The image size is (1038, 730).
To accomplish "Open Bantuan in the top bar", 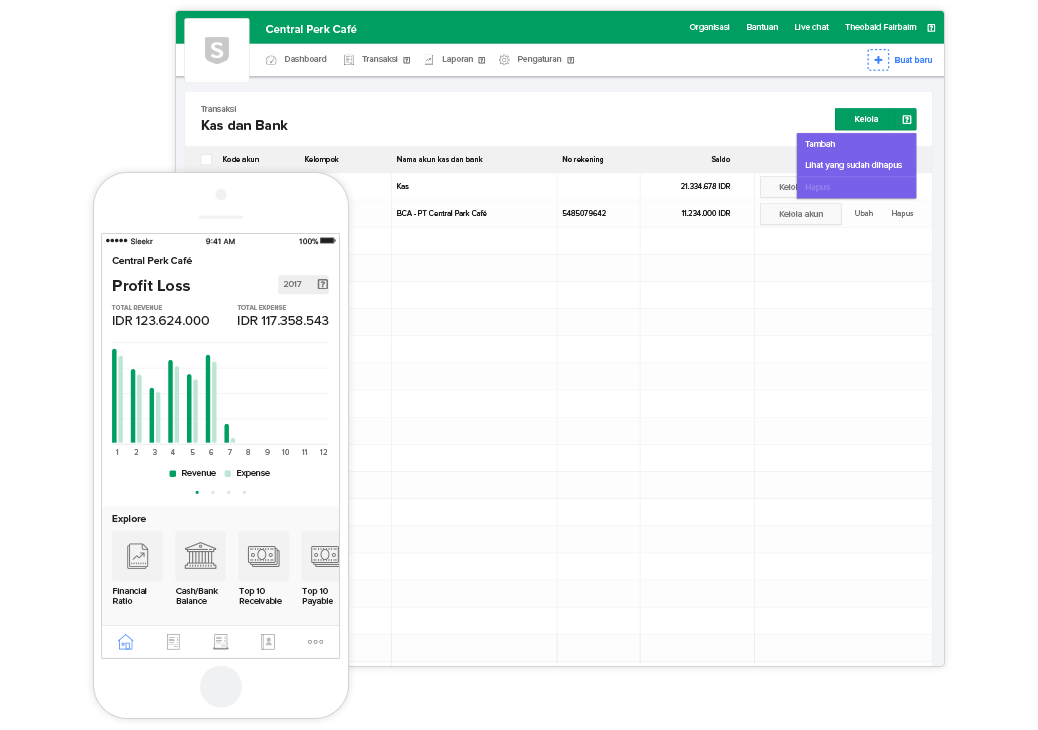I will point(762,27).
